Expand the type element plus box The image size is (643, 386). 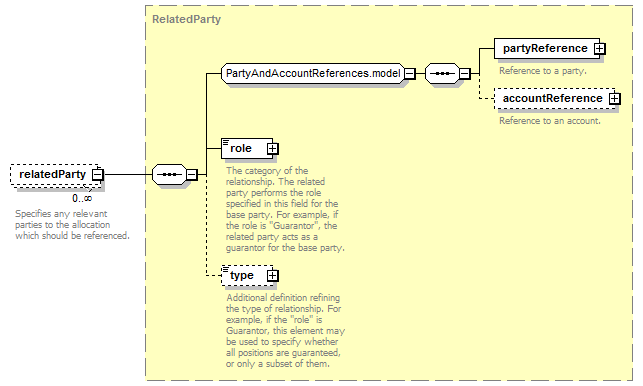pyautogui.click(x=272, y=276)
